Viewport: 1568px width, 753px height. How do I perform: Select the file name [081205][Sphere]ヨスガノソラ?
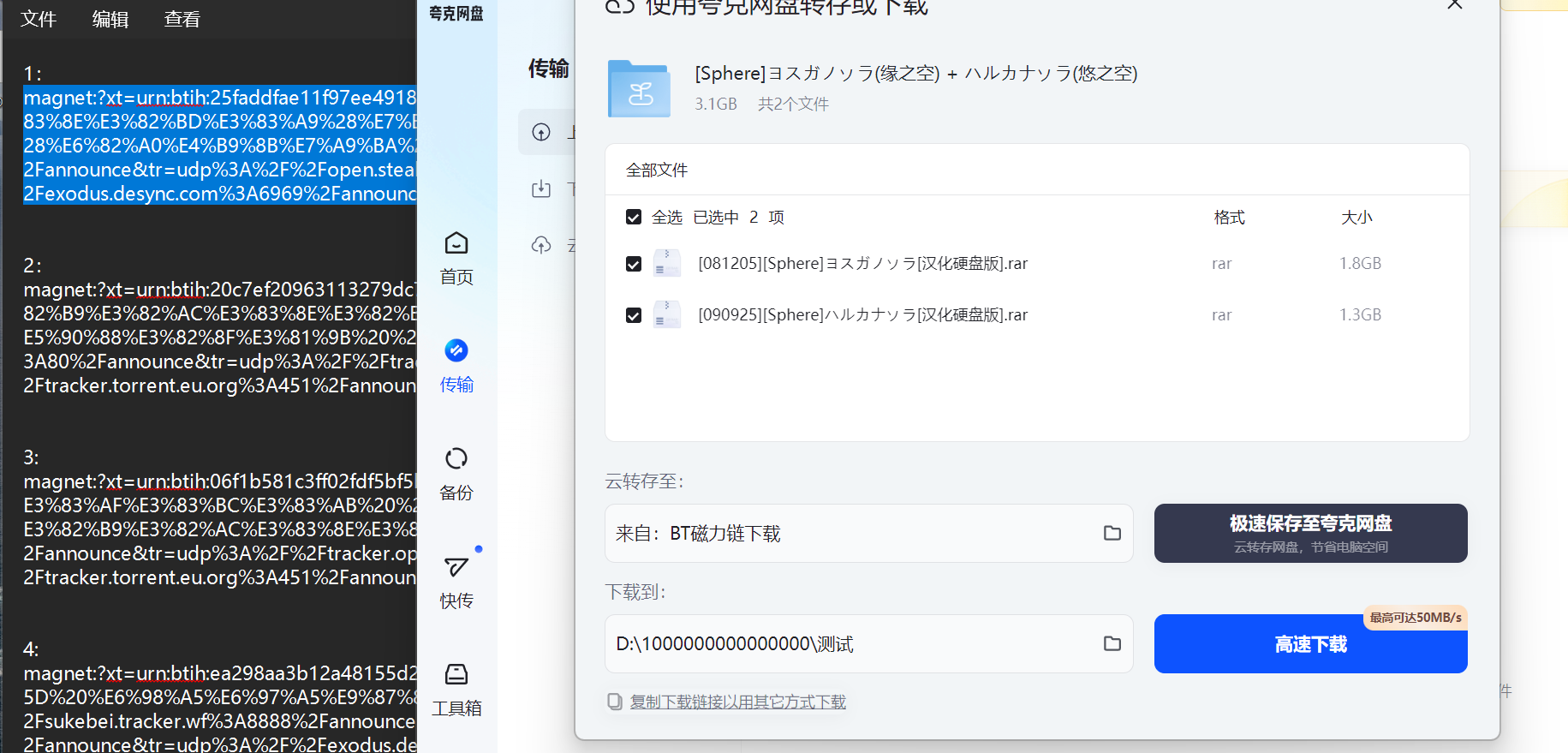[862, 263]
